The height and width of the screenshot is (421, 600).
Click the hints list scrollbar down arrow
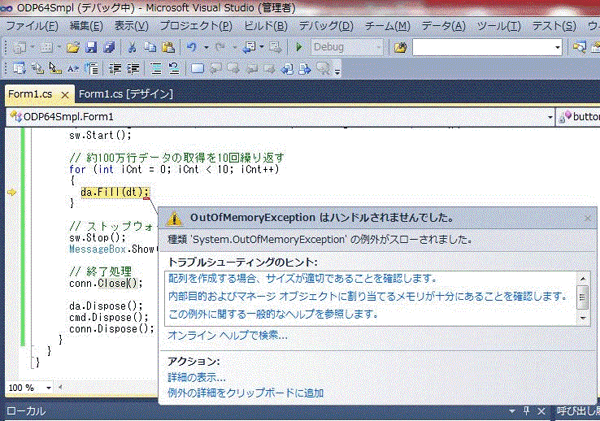[583, 318]
